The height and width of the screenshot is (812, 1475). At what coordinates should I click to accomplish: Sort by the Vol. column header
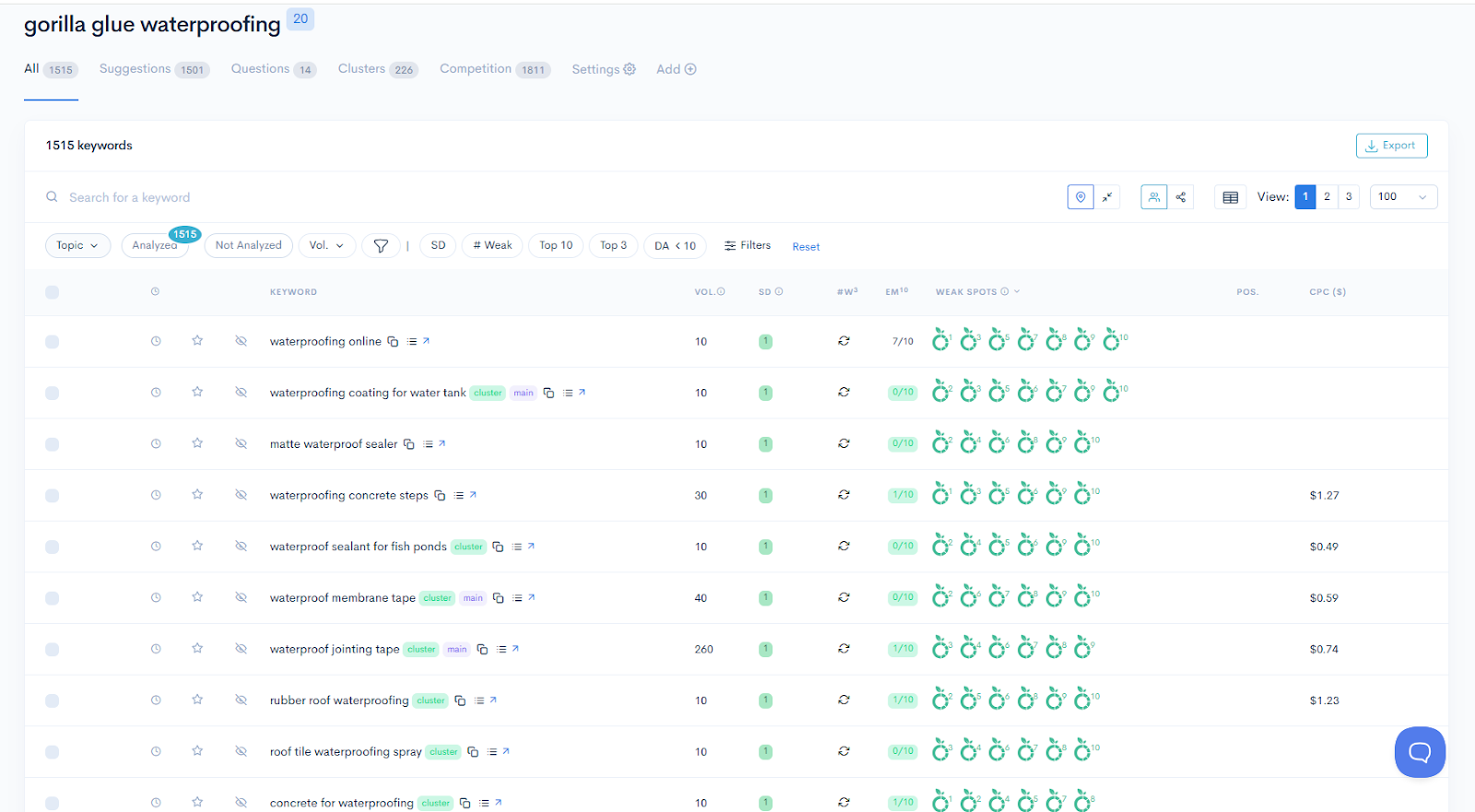click(x=709, y=291)
